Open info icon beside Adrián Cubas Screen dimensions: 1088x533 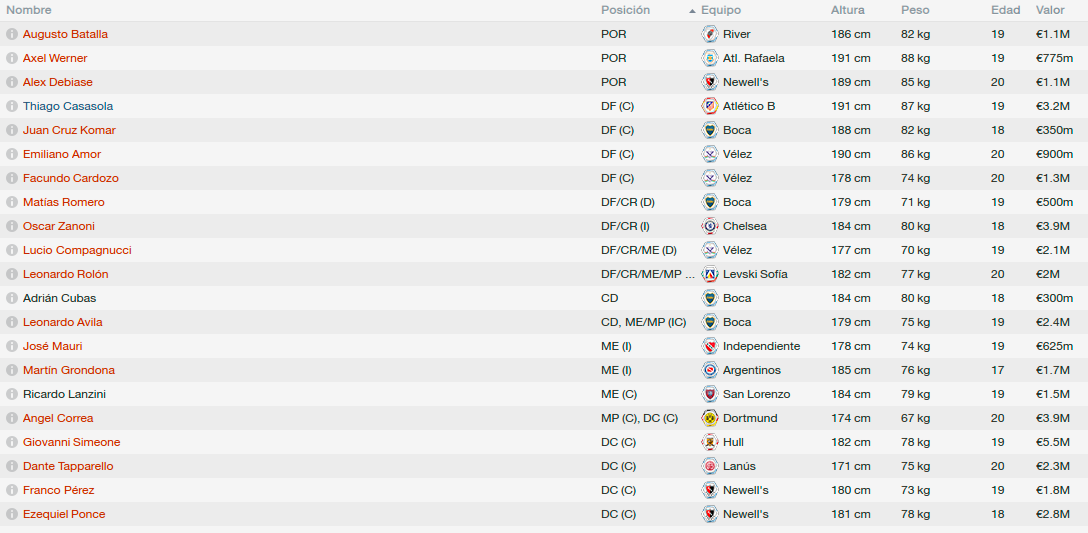pos(12,298)
